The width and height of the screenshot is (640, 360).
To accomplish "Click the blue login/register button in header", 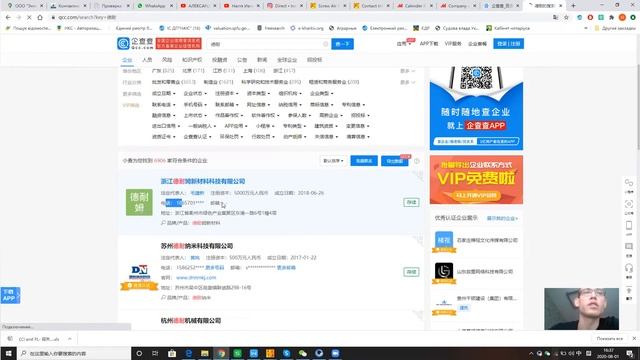I will pyautogui.click(x=508, y=44).
